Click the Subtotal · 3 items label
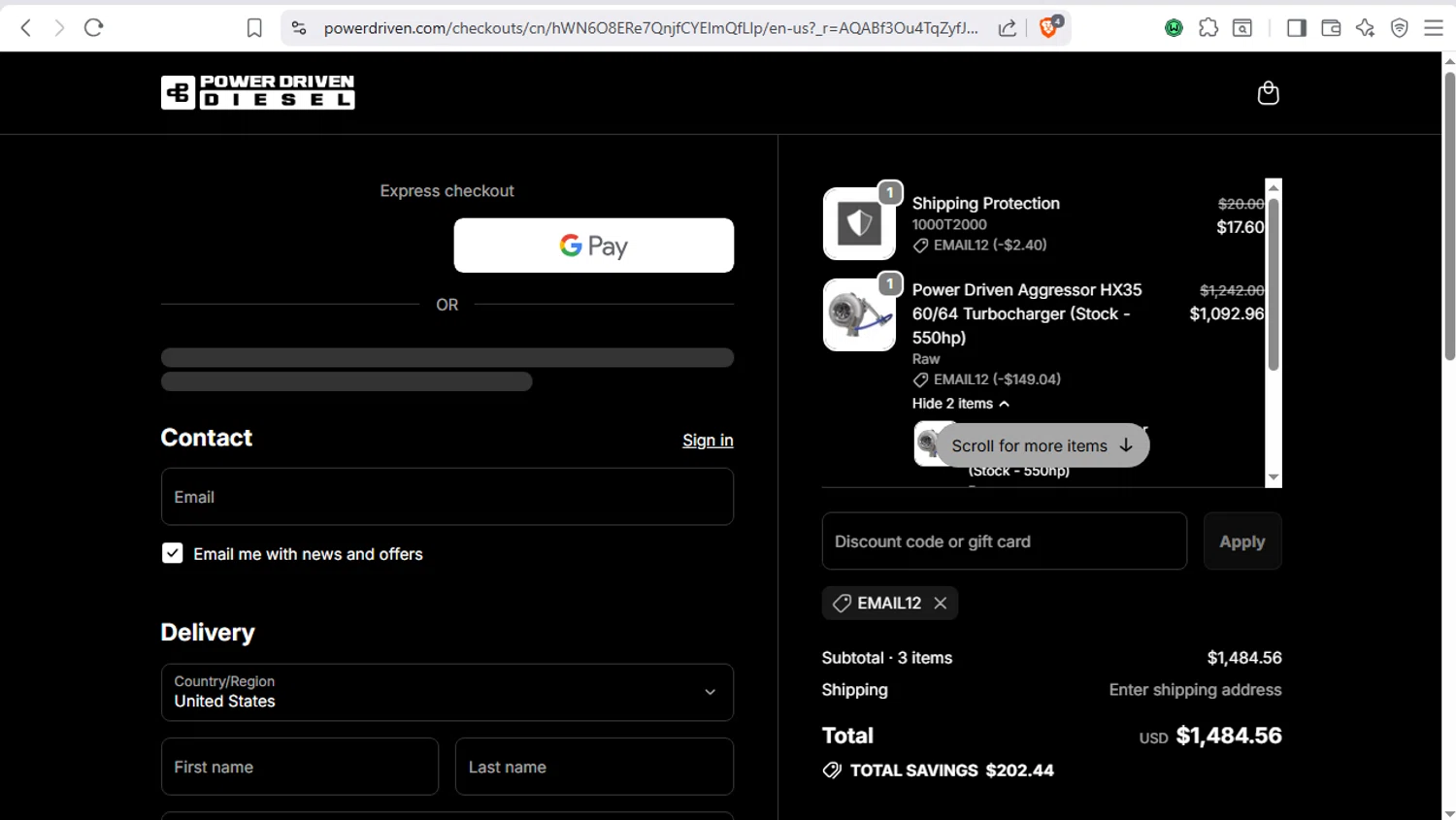The width and height of the screenshot is (1456, 820). 887,658
